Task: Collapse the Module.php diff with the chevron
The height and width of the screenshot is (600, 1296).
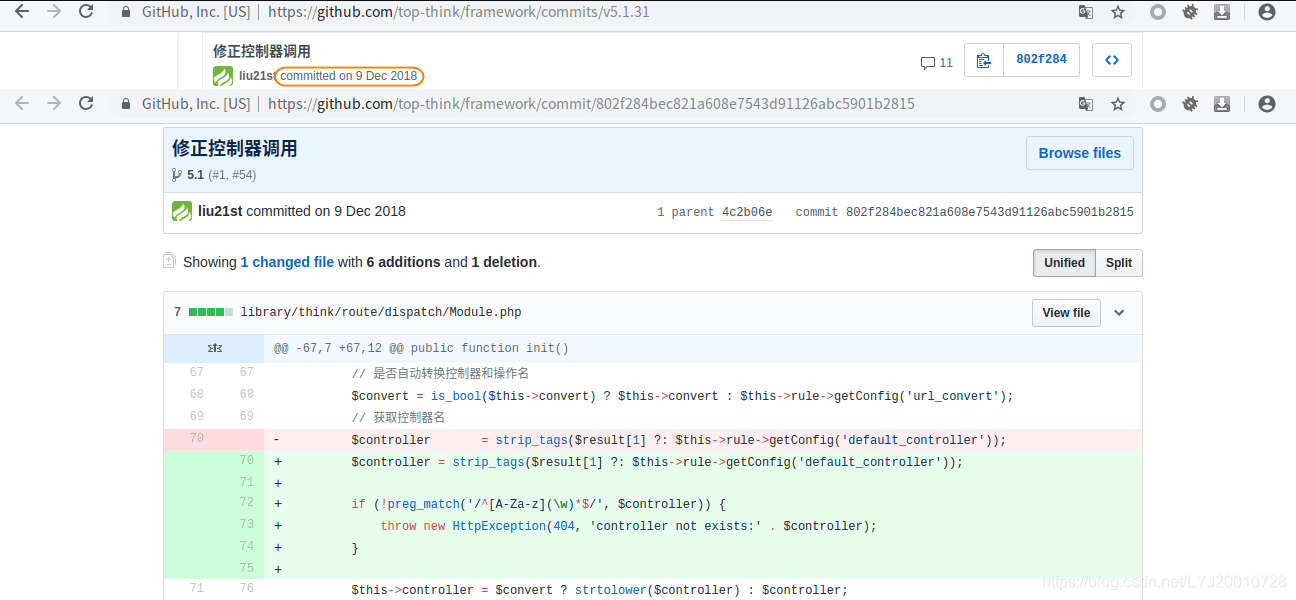Action: [1119, 313]
